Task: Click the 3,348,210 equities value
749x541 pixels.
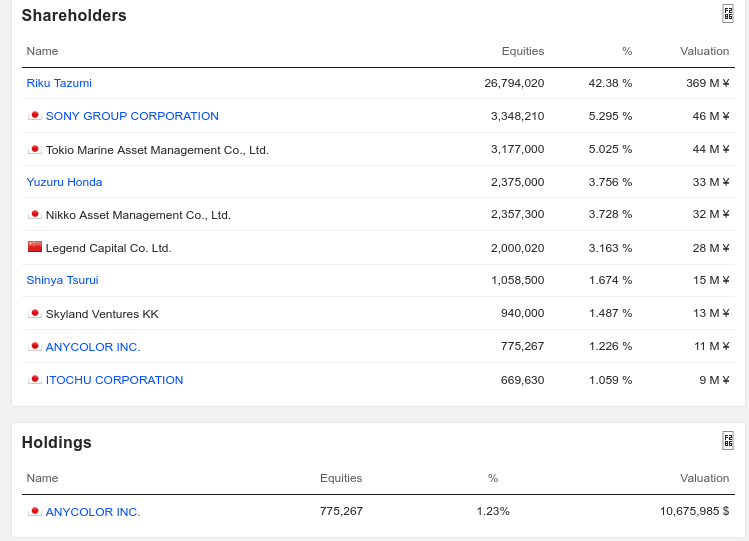Action: click(x=518, y=116)
